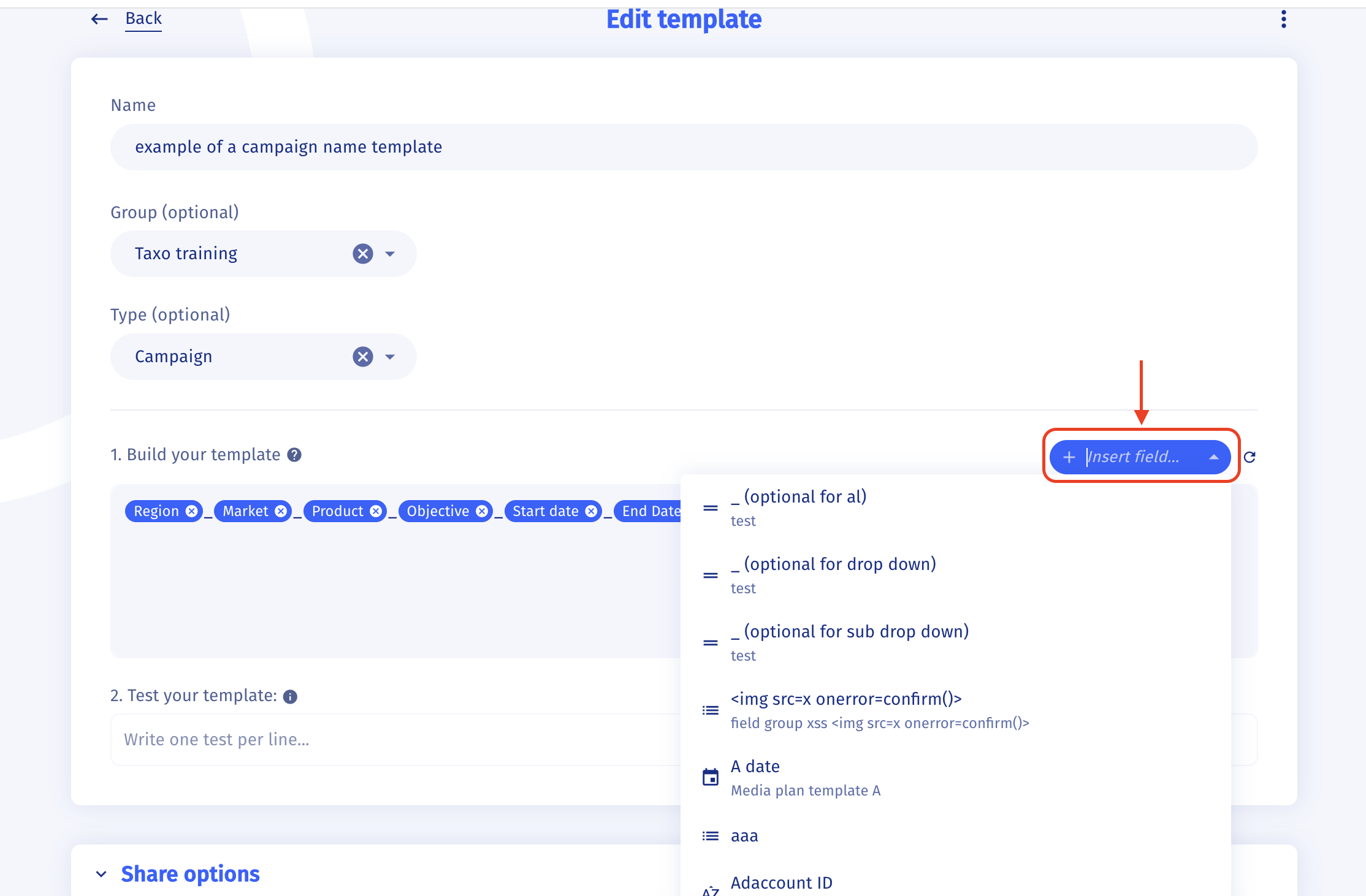
Task: Click the back arrow icon
Action: tap(99, 19)
